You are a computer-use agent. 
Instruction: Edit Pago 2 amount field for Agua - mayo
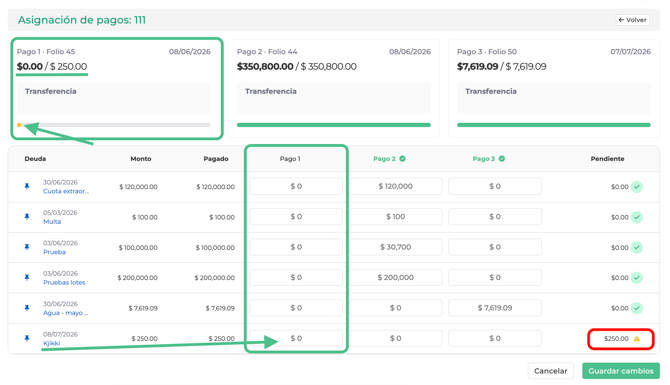[396, 308]
